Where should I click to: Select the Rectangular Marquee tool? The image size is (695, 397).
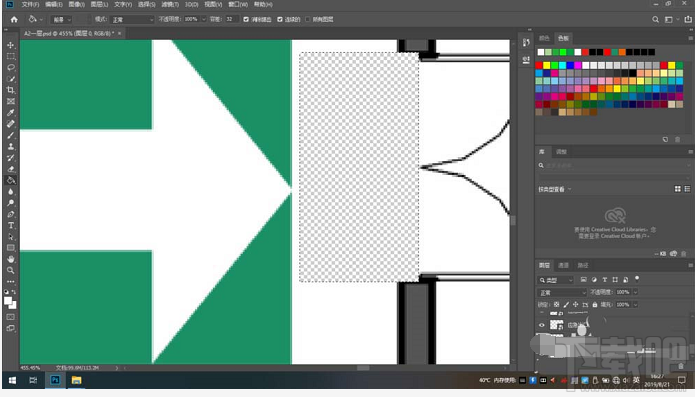click(x=11, y=56)
